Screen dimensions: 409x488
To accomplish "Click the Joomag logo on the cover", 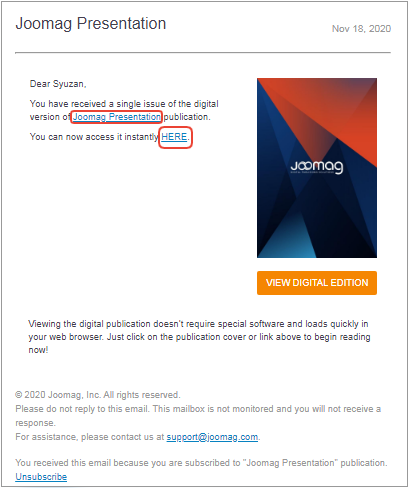I will pos(317,166).
